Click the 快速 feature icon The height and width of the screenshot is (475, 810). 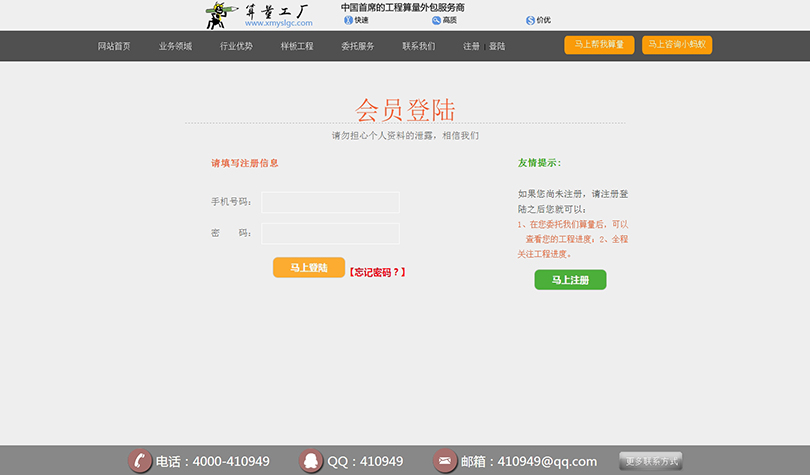(x=348, y=20)
